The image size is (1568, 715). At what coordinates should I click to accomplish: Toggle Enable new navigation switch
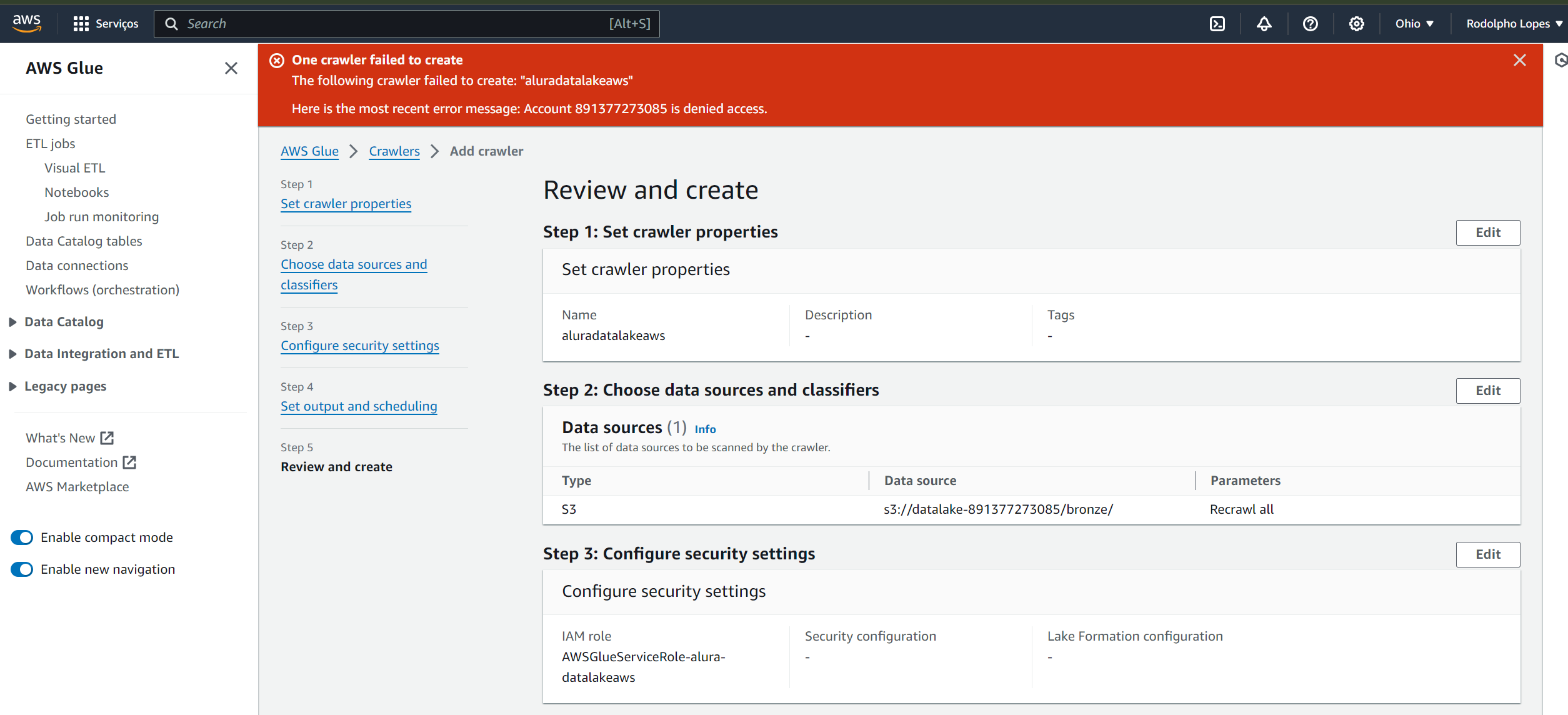coord(22,569)
